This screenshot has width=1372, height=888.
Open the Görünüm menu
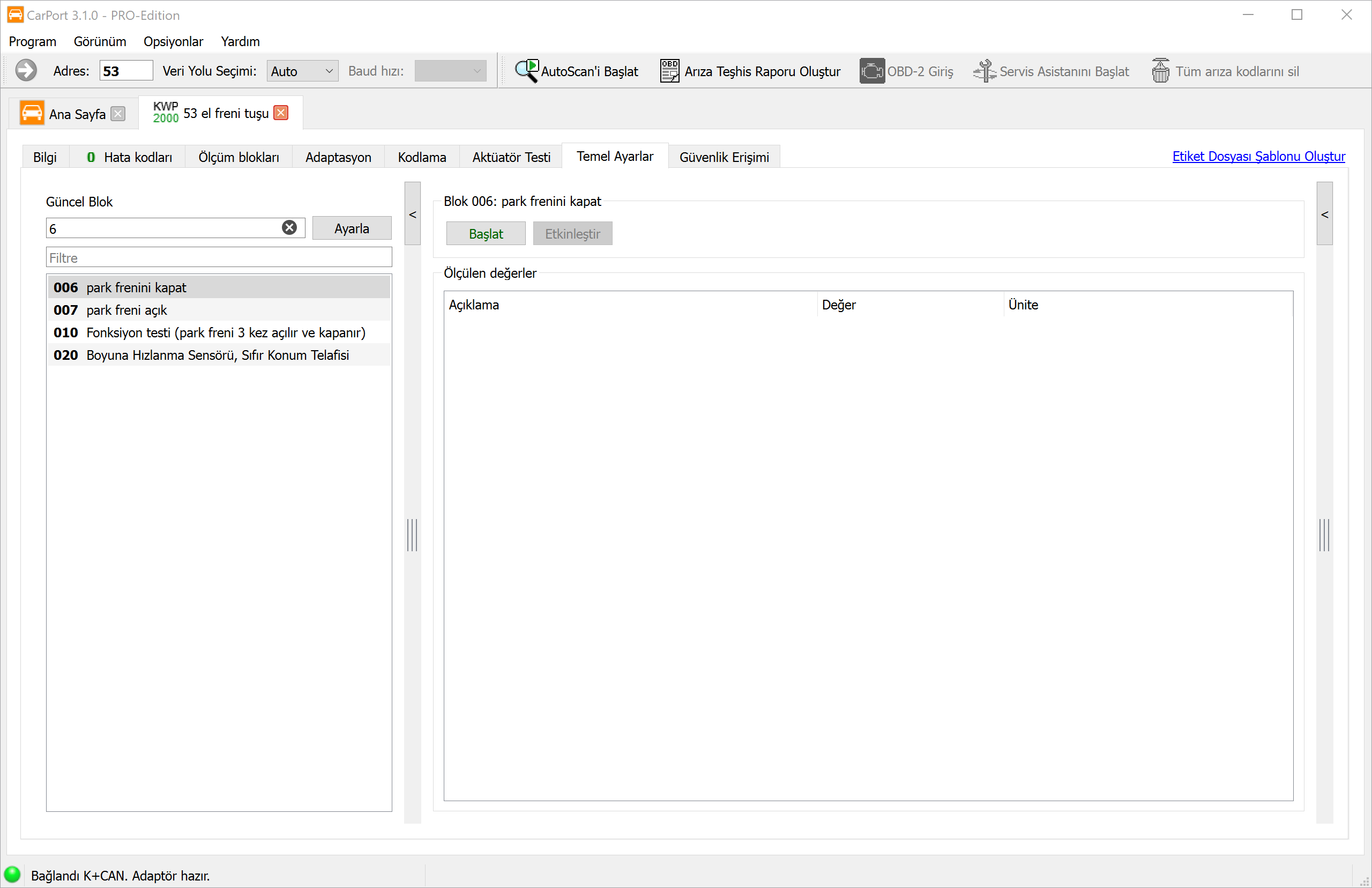pyautogui.click(x=100, y=41)
